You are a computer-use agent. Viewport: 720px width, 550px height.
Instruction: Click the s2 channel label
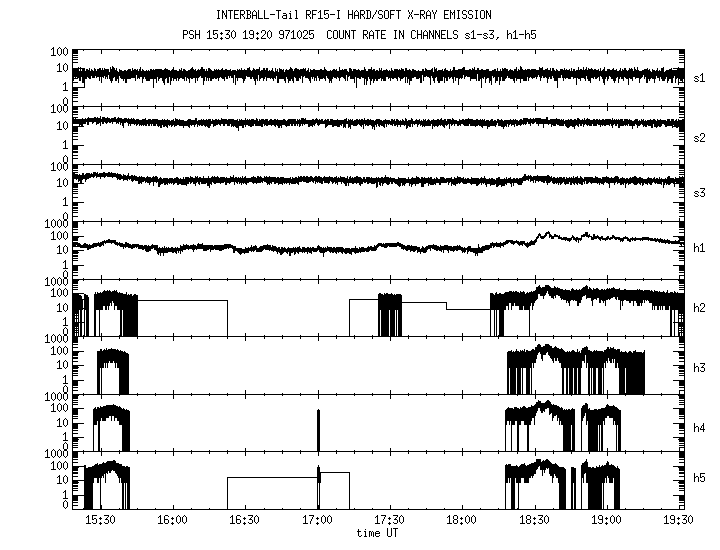pyautogui.click(x=700, y=136)
